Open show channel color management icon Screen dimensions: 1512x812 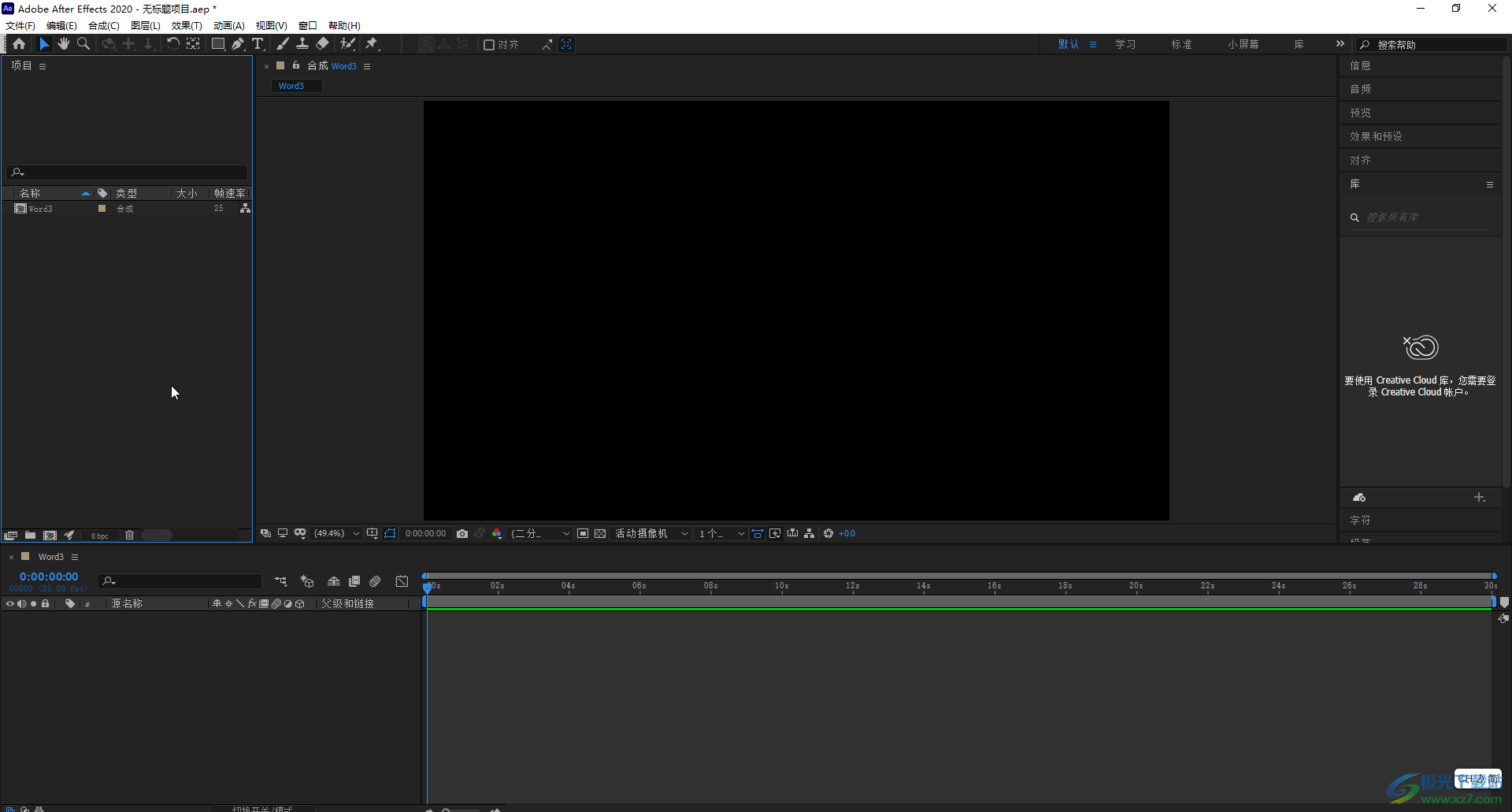coord(497,533)
